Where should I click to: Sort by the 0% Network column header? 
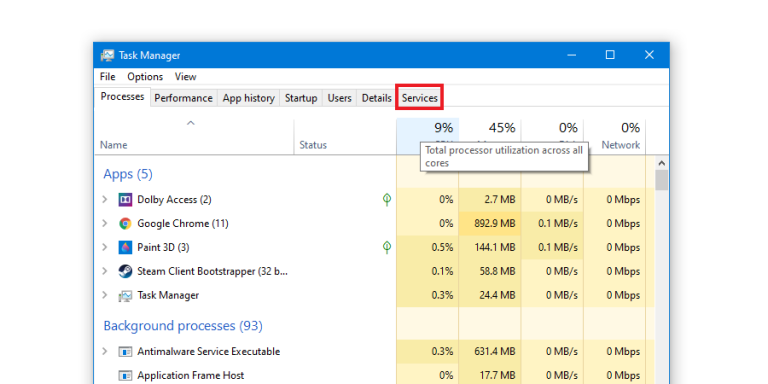click(615, 137)
